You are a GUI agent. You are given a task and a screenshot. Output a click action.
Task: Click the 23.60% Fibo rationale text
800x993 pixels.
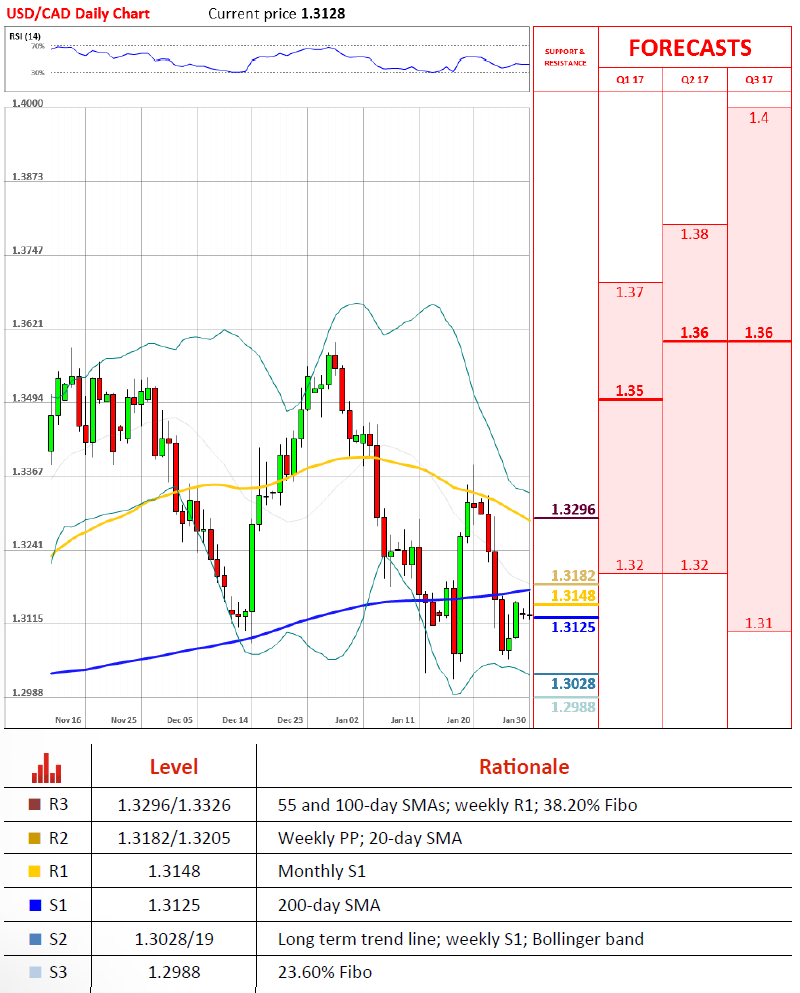pyautogui.click(x=324, y=972)
